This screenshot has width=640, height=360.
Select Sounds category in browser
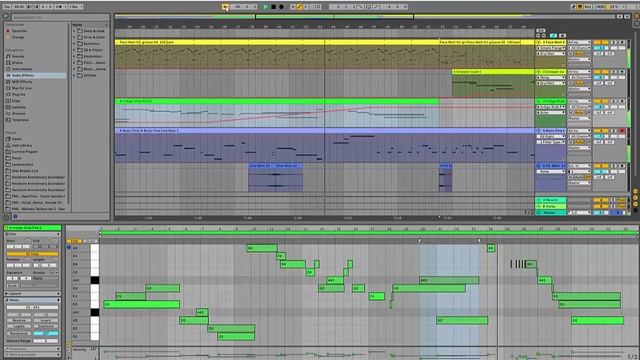point(18,56)
